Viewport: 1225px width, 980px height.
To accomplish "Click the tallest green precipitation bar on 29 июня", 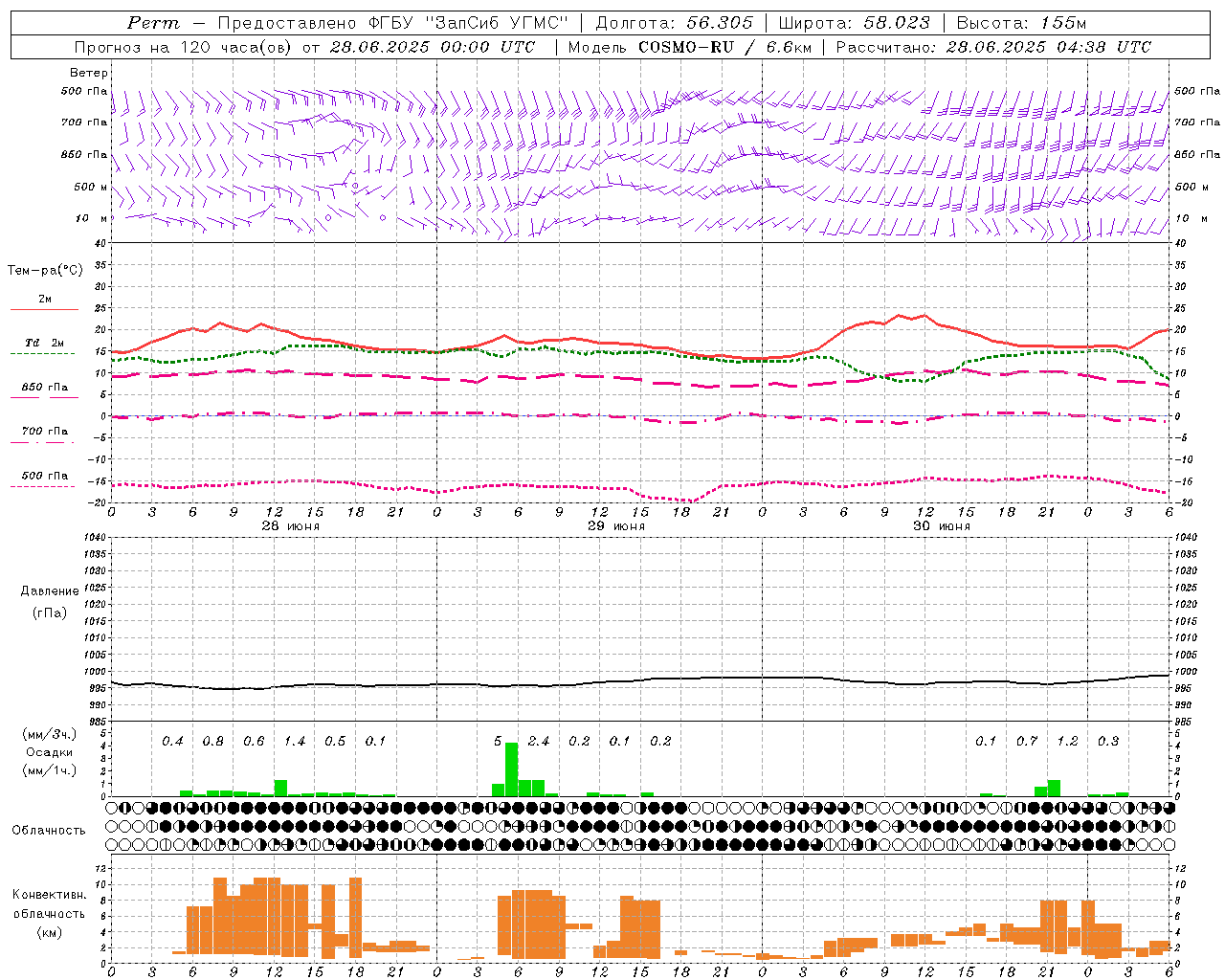I will pyautogui.click(x=512, y=769).
